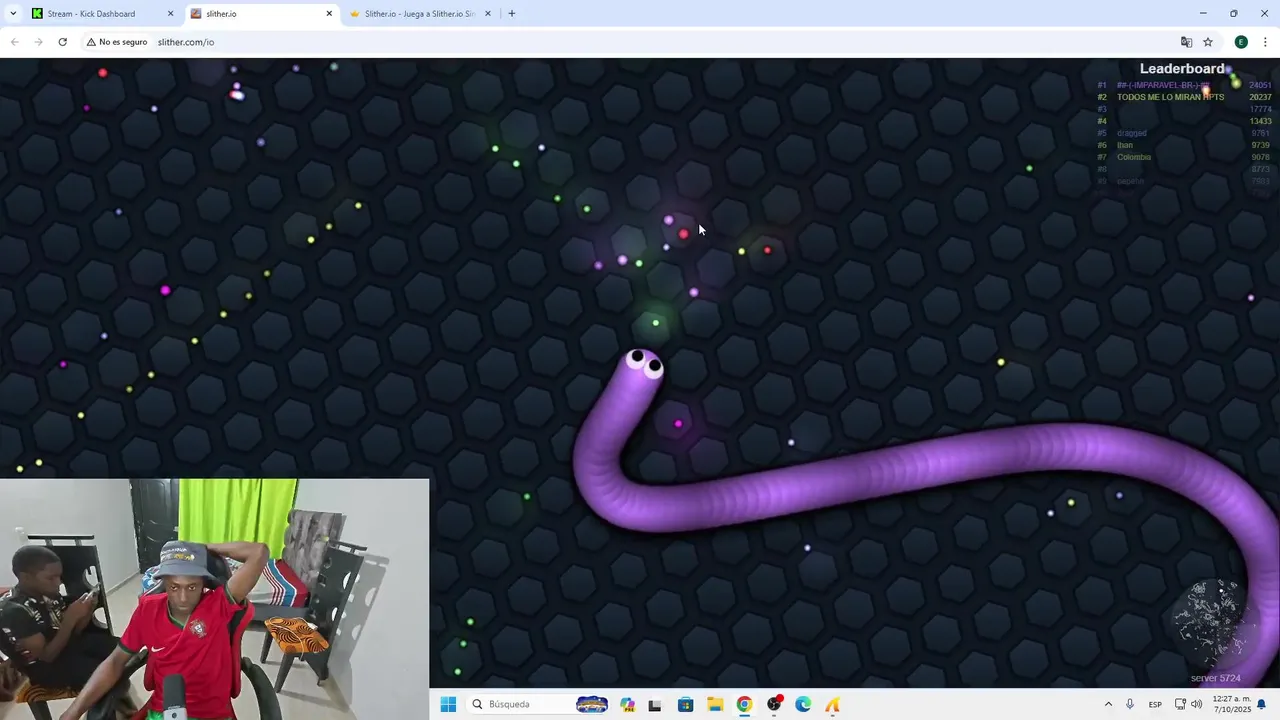Viewport: 1280px width, 720px height.
Task: Click the score 24051
Action: point(1260,85)
